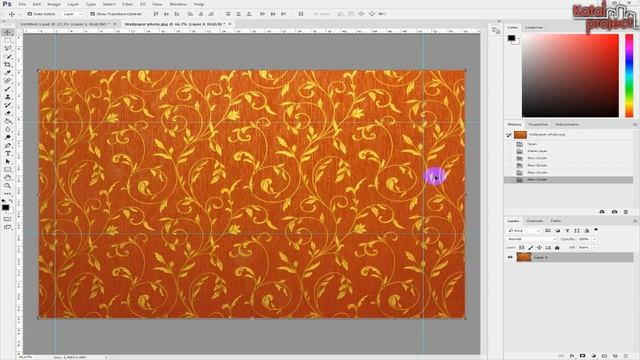Switch to the Swatches tab
The height and width of the screenshot is (360, 640).
click(533, 28)
